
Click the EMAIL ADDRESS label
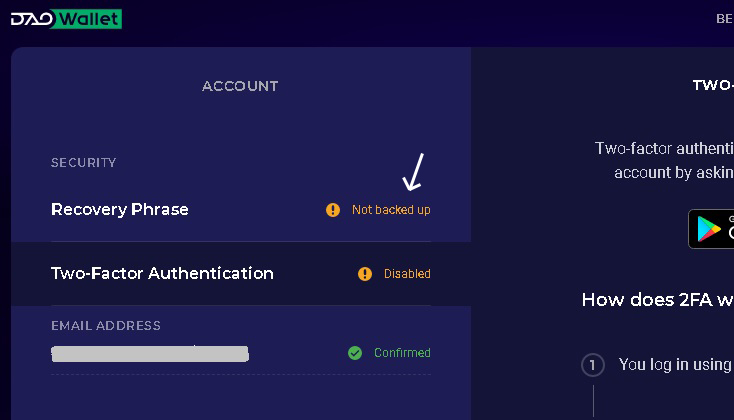click(106, 325)
